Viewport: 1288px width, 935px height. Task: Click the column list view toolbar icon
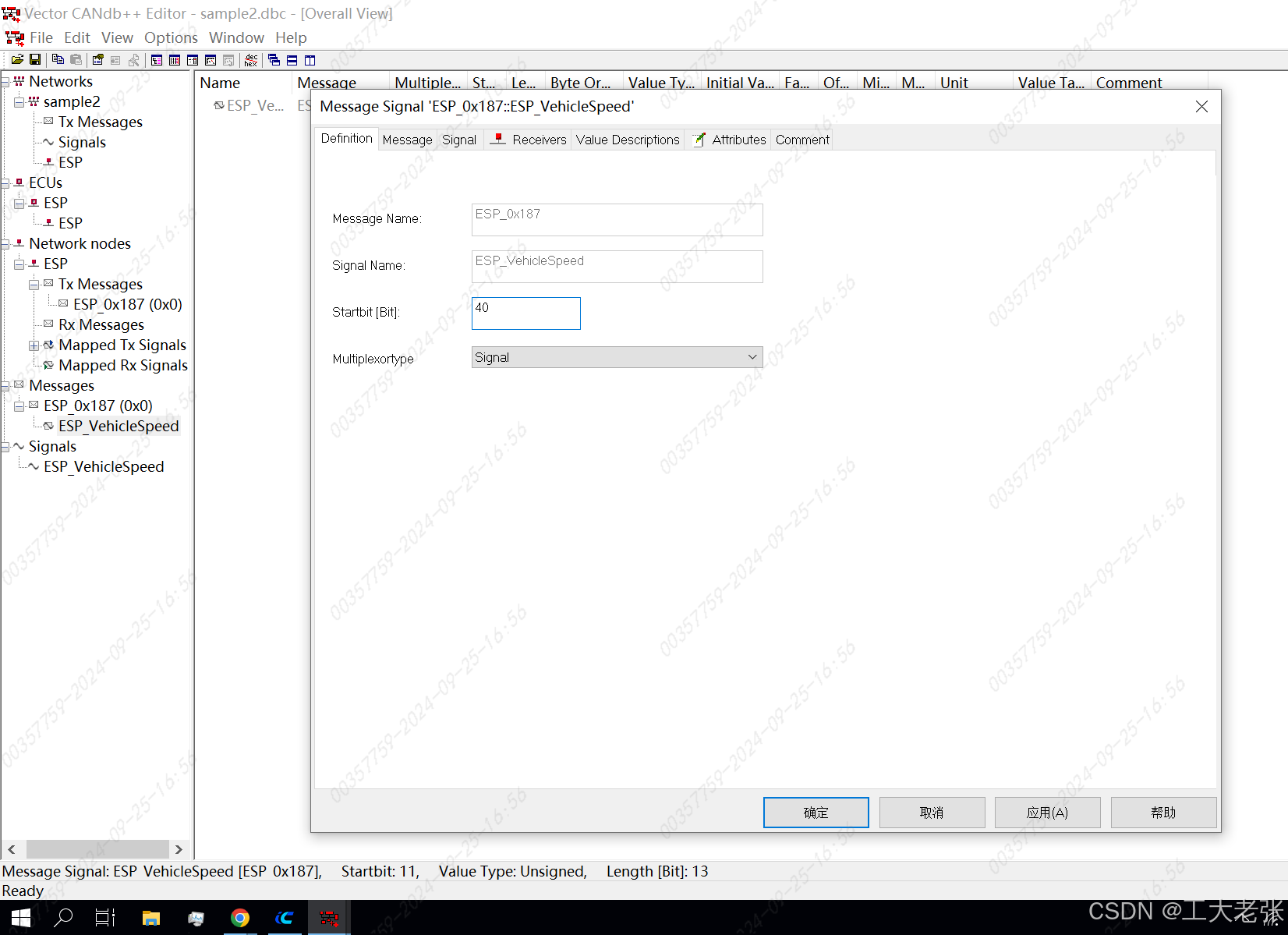click(175, 60)
